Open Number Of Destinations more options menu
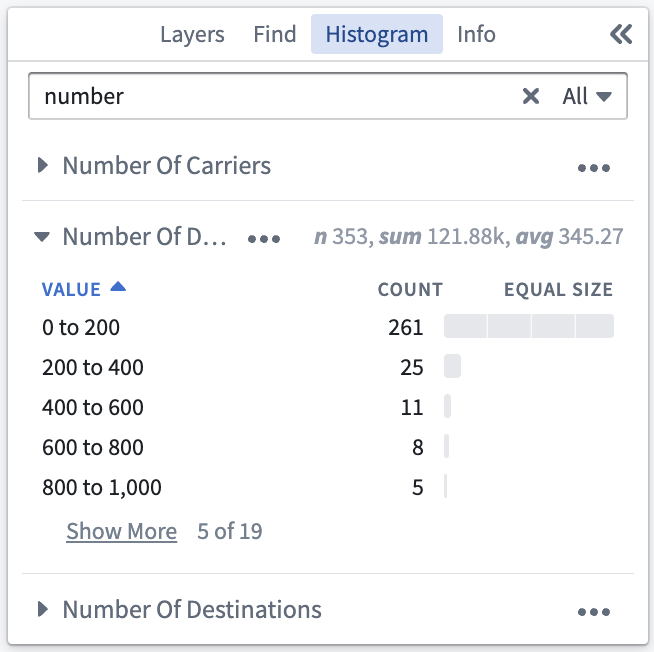Viewport: 654px width, 652px height. click(x=594, y=612)
